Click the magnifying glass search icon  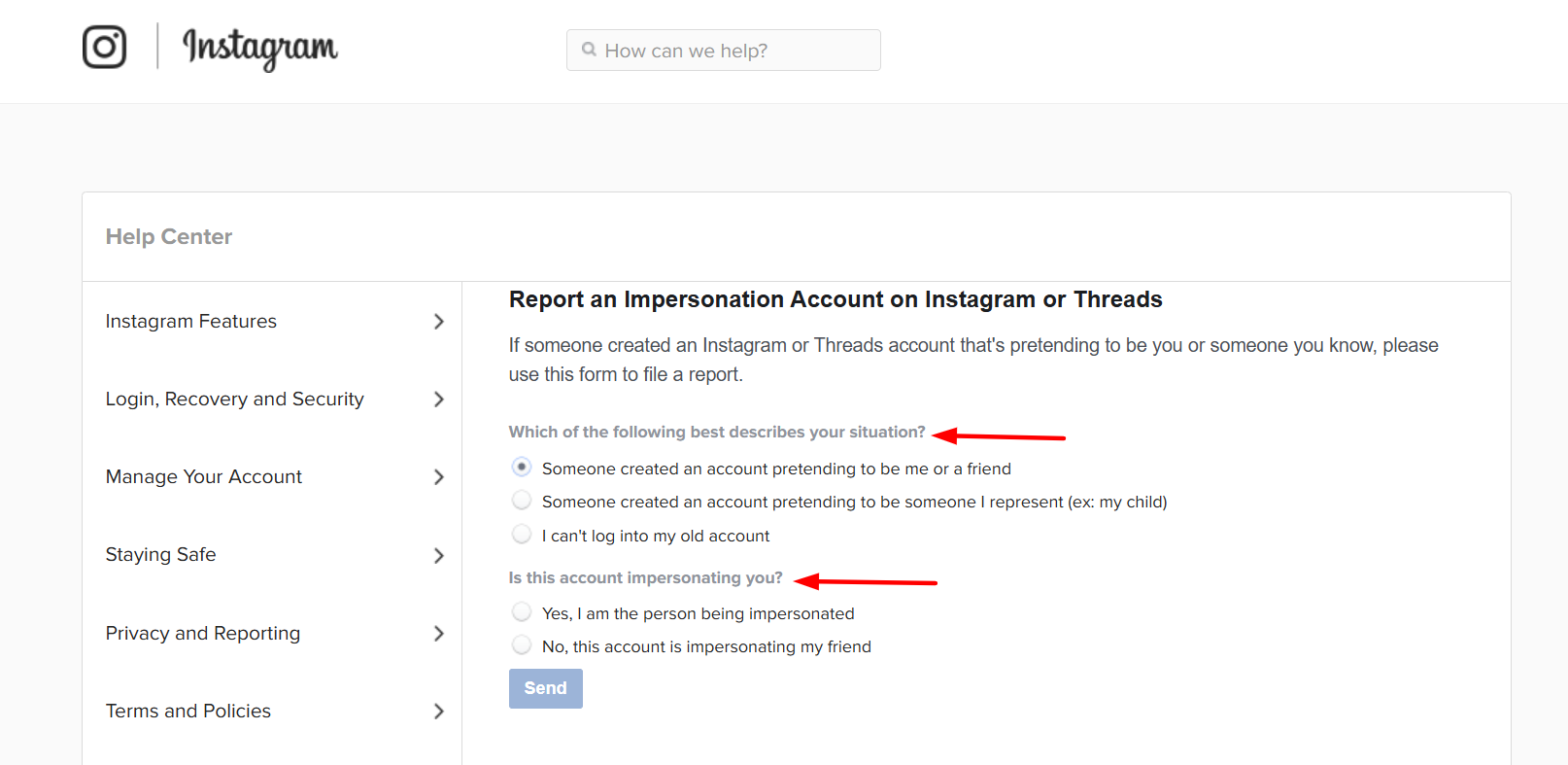[x=590, y=50]
